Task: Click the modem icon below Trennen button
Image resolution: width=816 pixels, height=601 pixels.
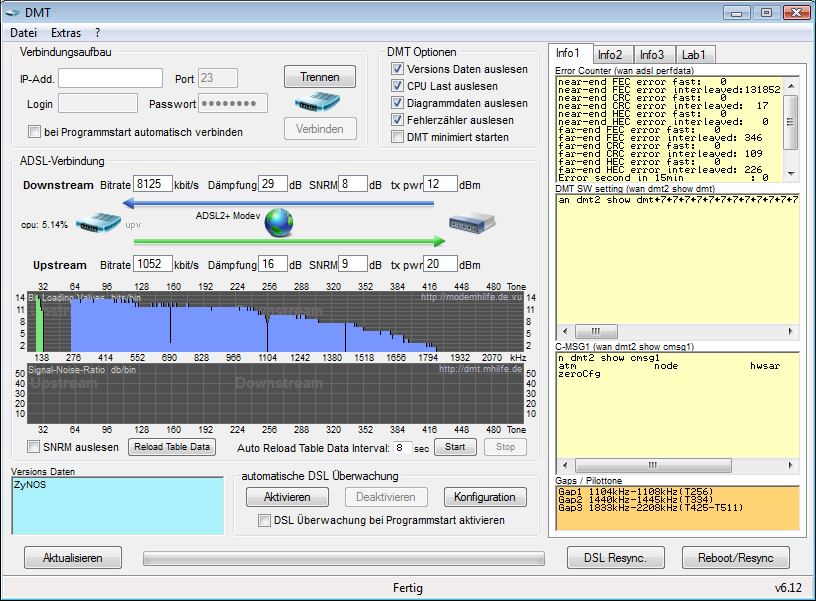Action: pos(319,102)
